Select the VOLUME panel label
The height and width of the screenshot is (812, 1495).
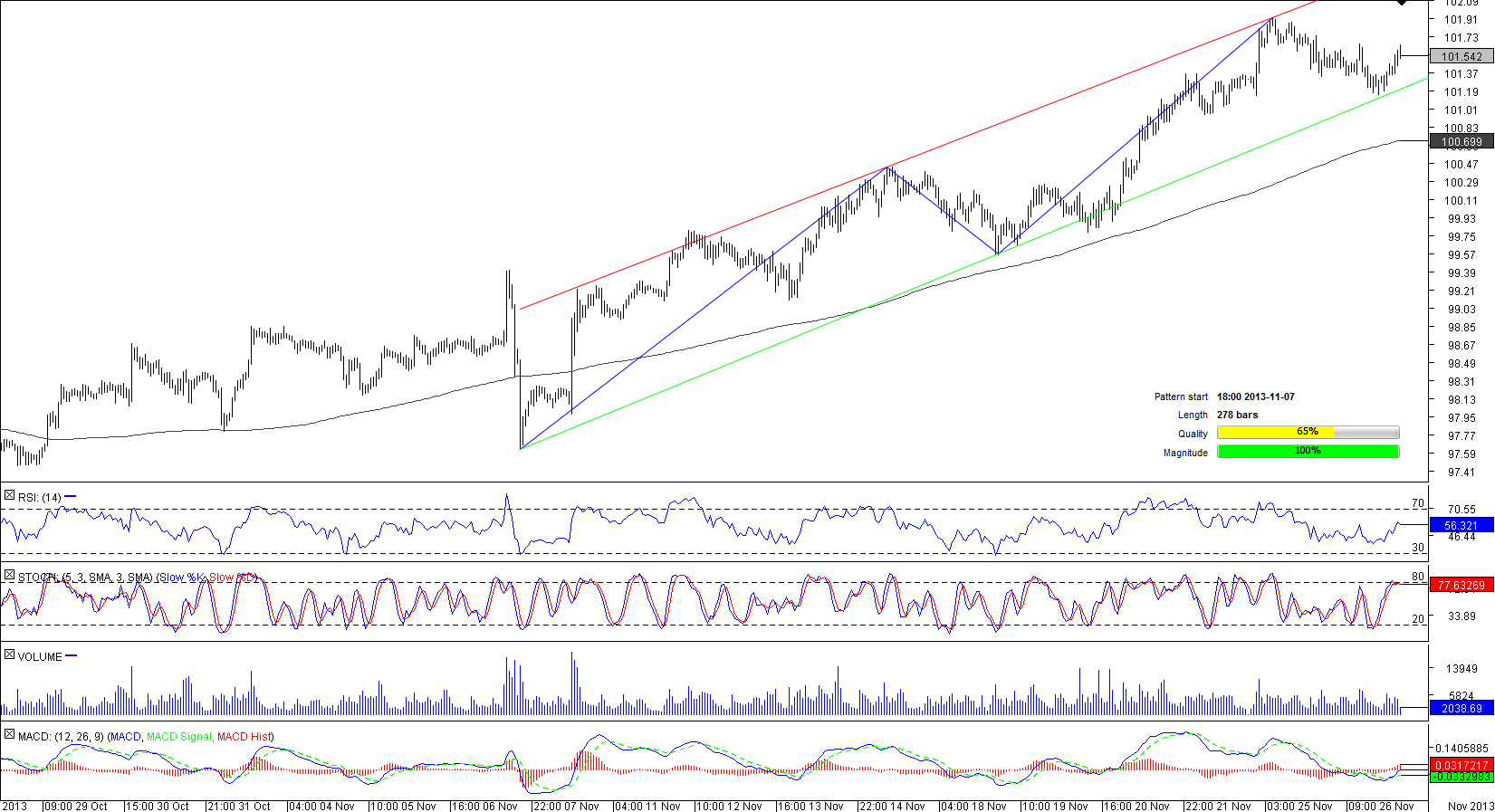pos(40,656)
